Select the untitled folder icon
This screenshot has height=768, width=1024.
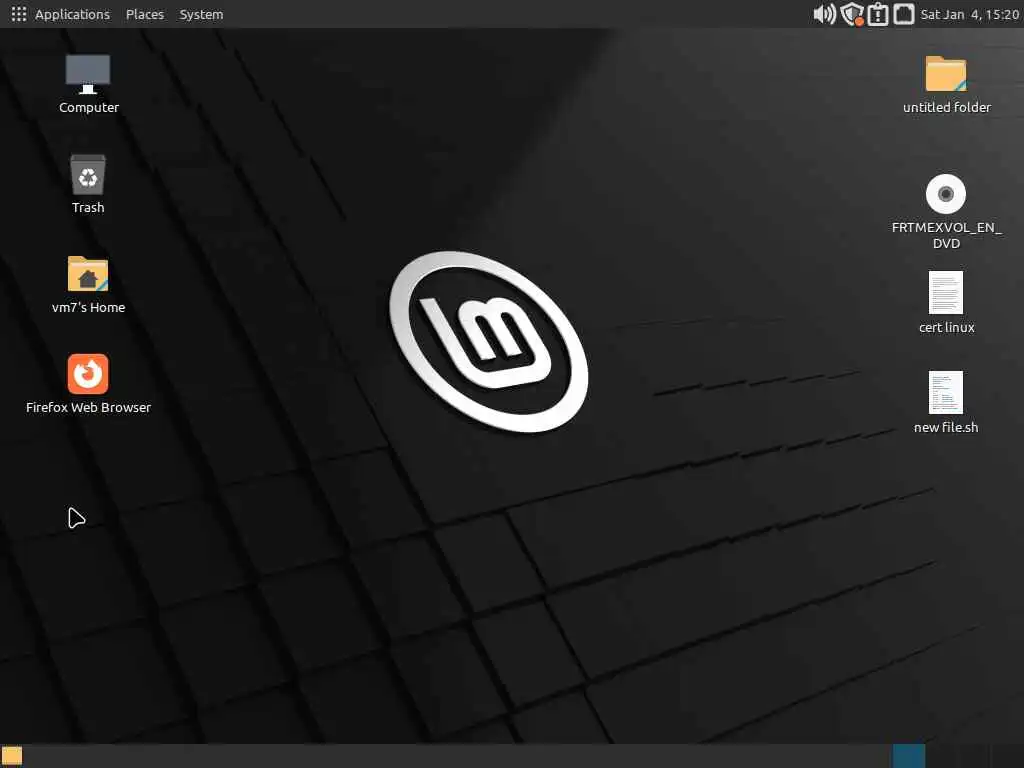coord(946,74)
